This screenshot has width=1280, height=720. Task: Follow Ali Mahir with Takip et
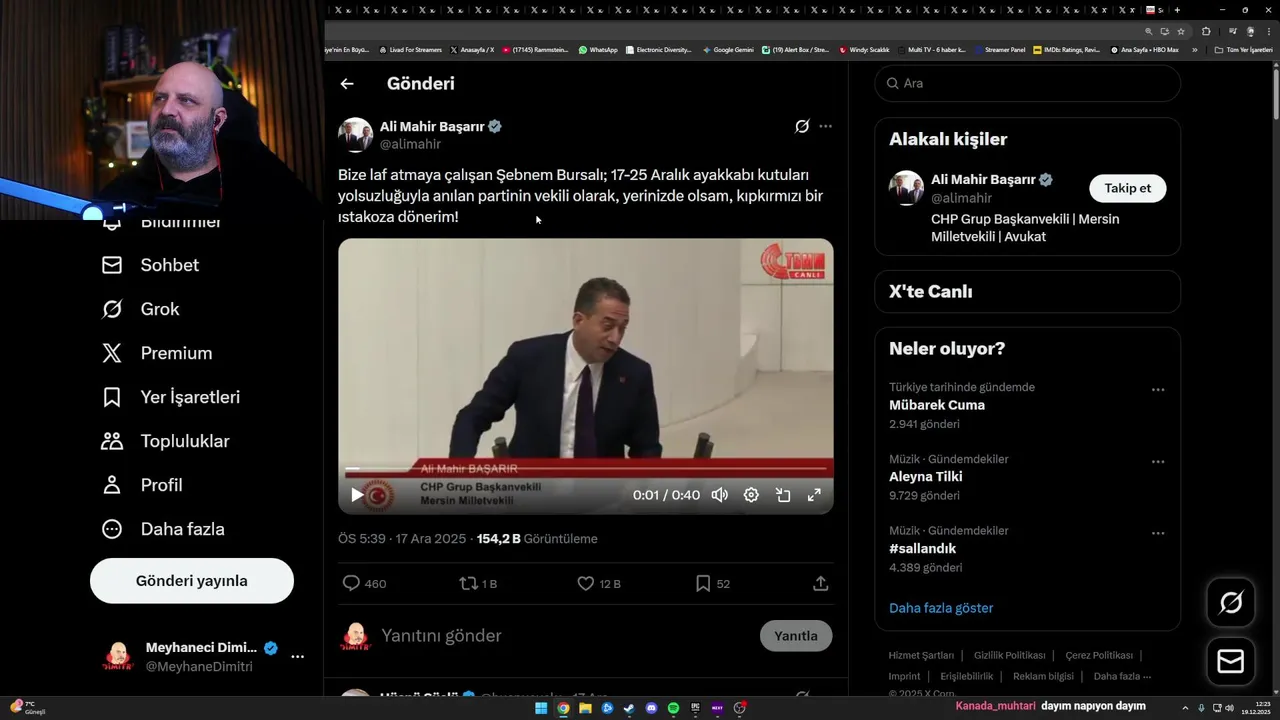point(1128,188)
